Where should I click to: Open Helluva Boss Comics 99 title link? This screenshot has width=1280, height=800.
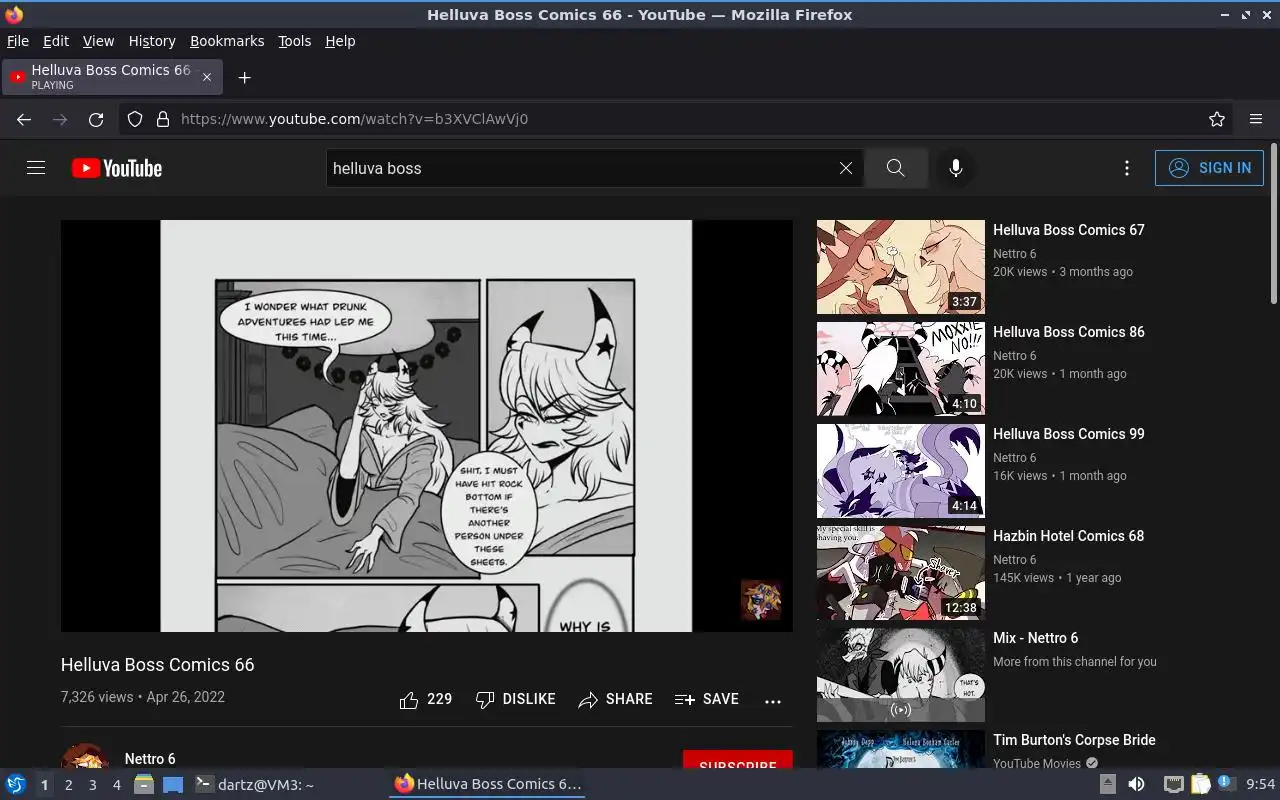click(x=1069, y=434)
